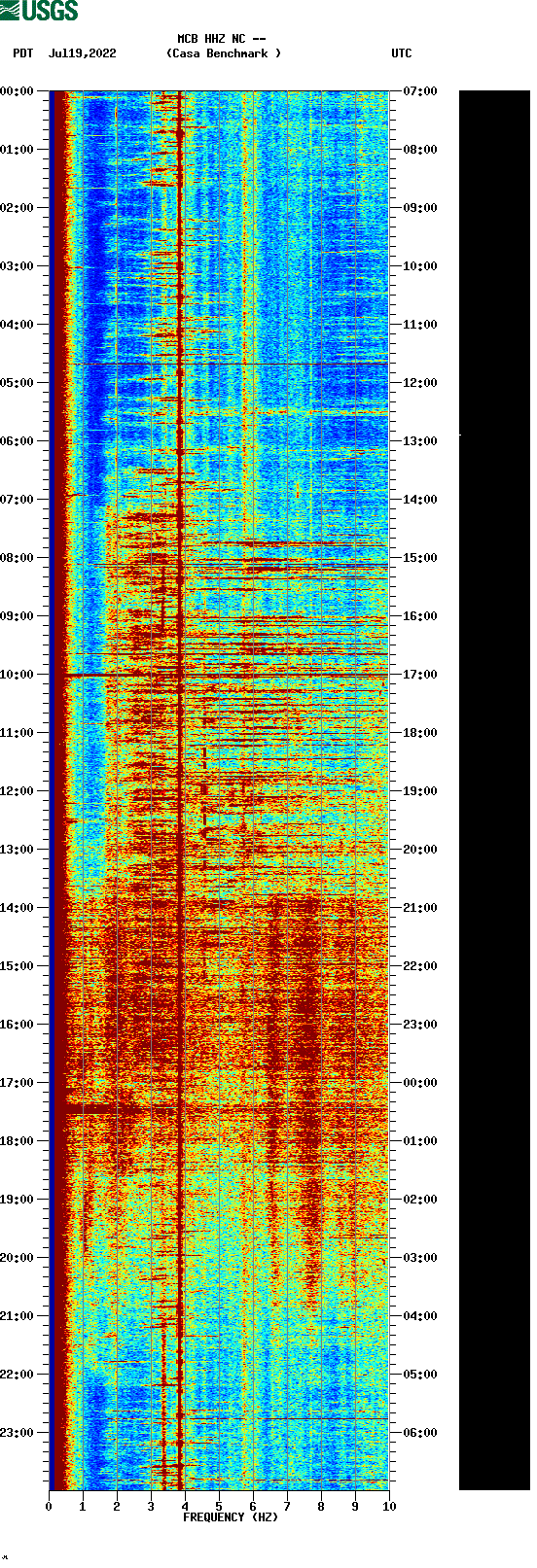Image resolution: width=537 pixels, height=1568 pixels.
Task: Select the frequency axis label 9
Action: pyautogui.click(x=355, y=1507)
